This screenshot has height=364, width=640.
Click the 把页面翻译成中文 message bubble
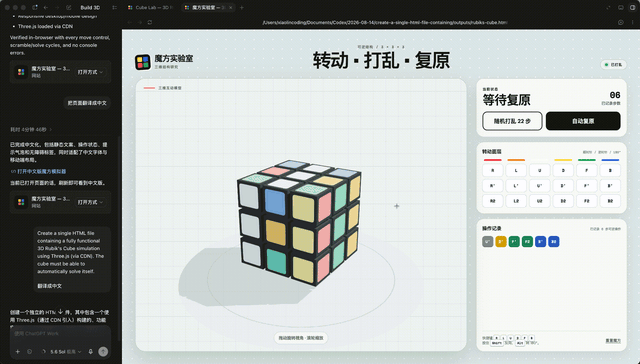[87, 103]
